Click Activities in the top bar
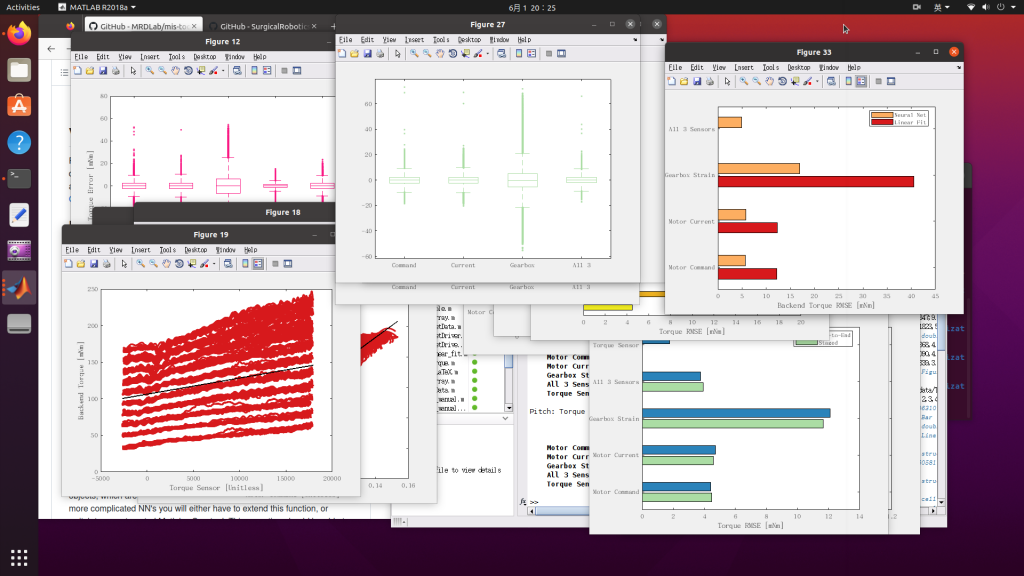Viewport: 1024px width, 576px height. 23,7
